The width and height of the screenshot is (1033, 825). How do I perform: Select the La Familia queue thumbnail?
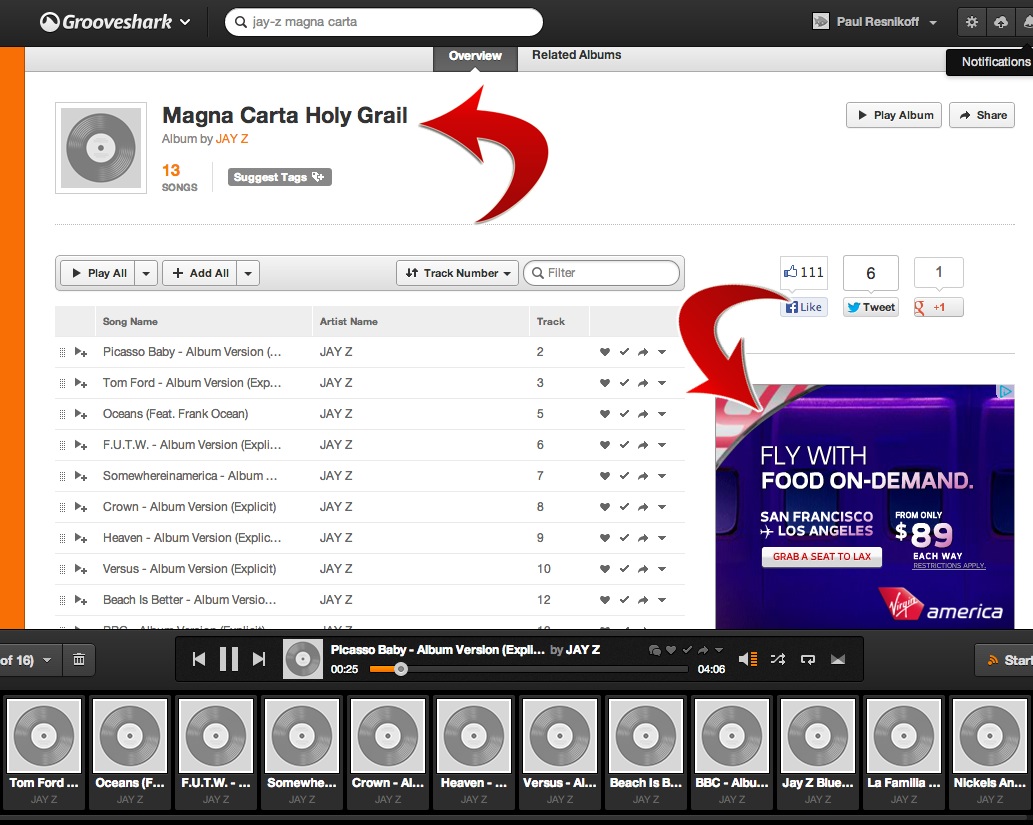pyautogui.click(x=903, y=735)
